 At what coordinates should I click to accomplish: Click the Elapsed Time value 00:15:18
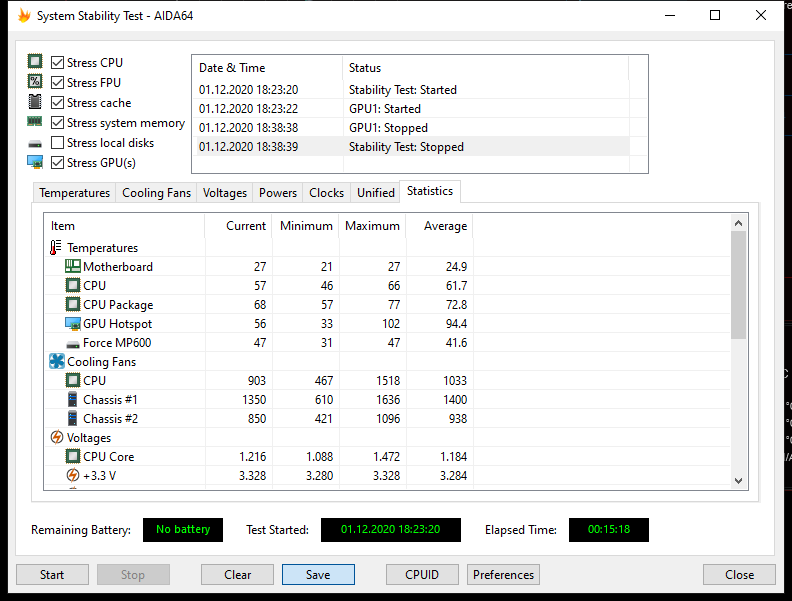[609, 529]
